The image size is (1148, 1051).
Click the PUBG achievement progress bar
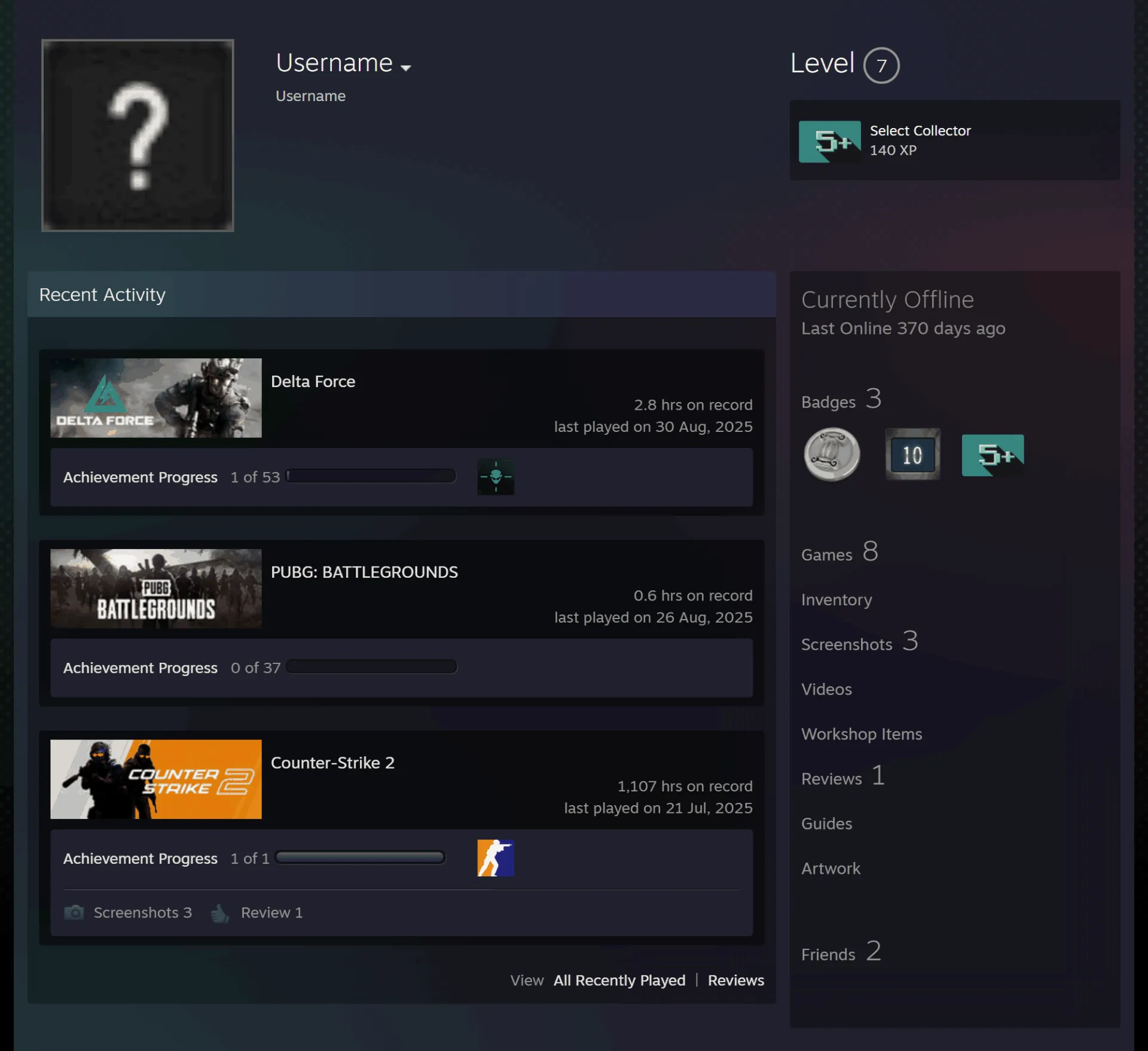click(371, 666)
